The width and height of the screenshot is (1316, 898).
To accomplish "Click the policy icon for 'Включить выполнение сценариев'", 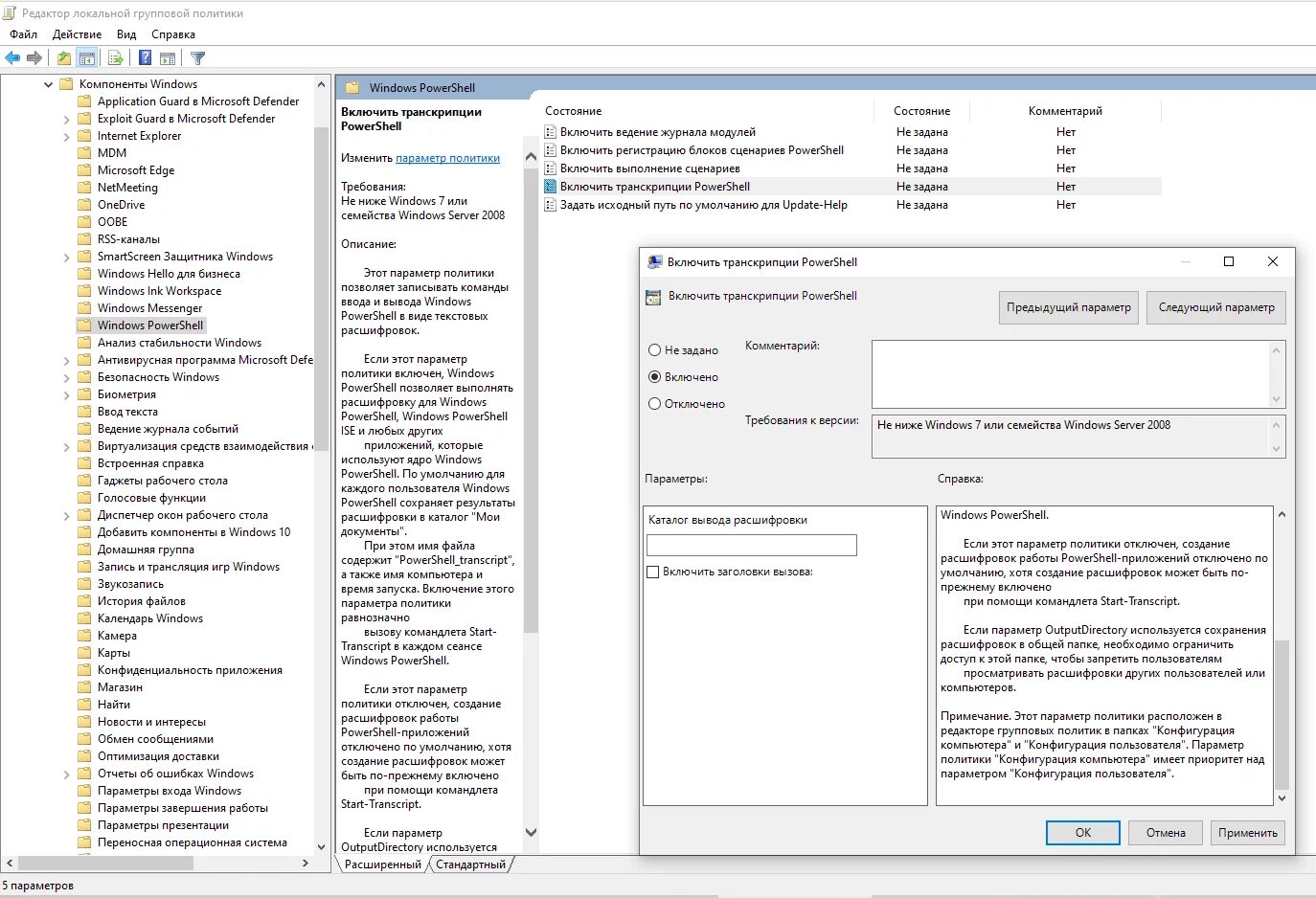I will pos(551,168).
